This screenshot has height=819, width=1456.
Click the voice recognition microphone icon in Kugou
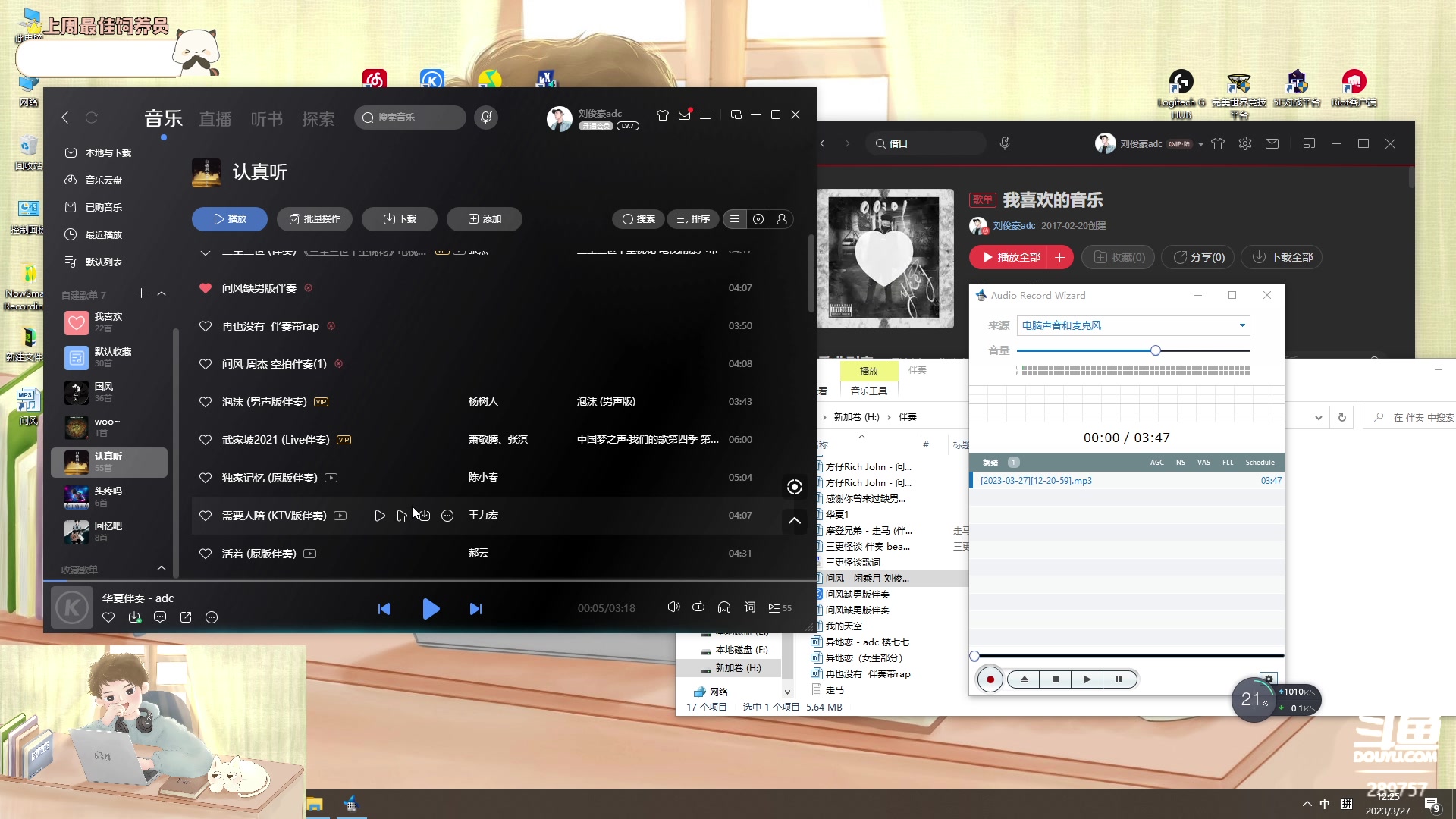pos(486,117)
